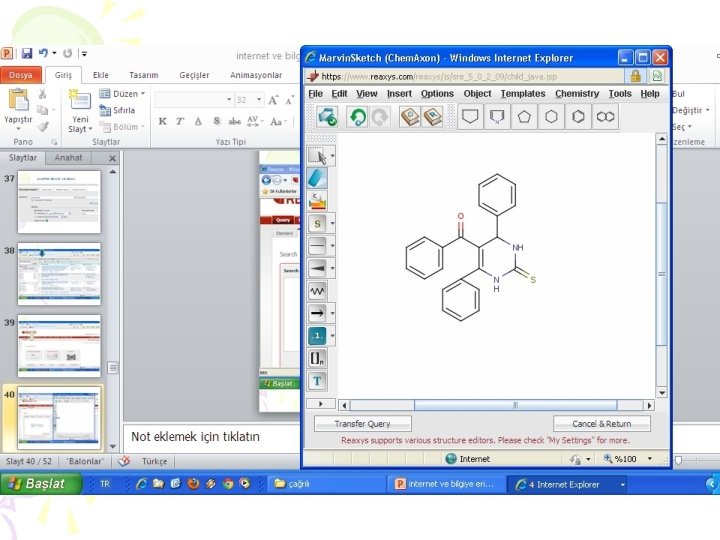
Task: Click the green Undo icon in MarvinSketch
Action: pos(357,117)
